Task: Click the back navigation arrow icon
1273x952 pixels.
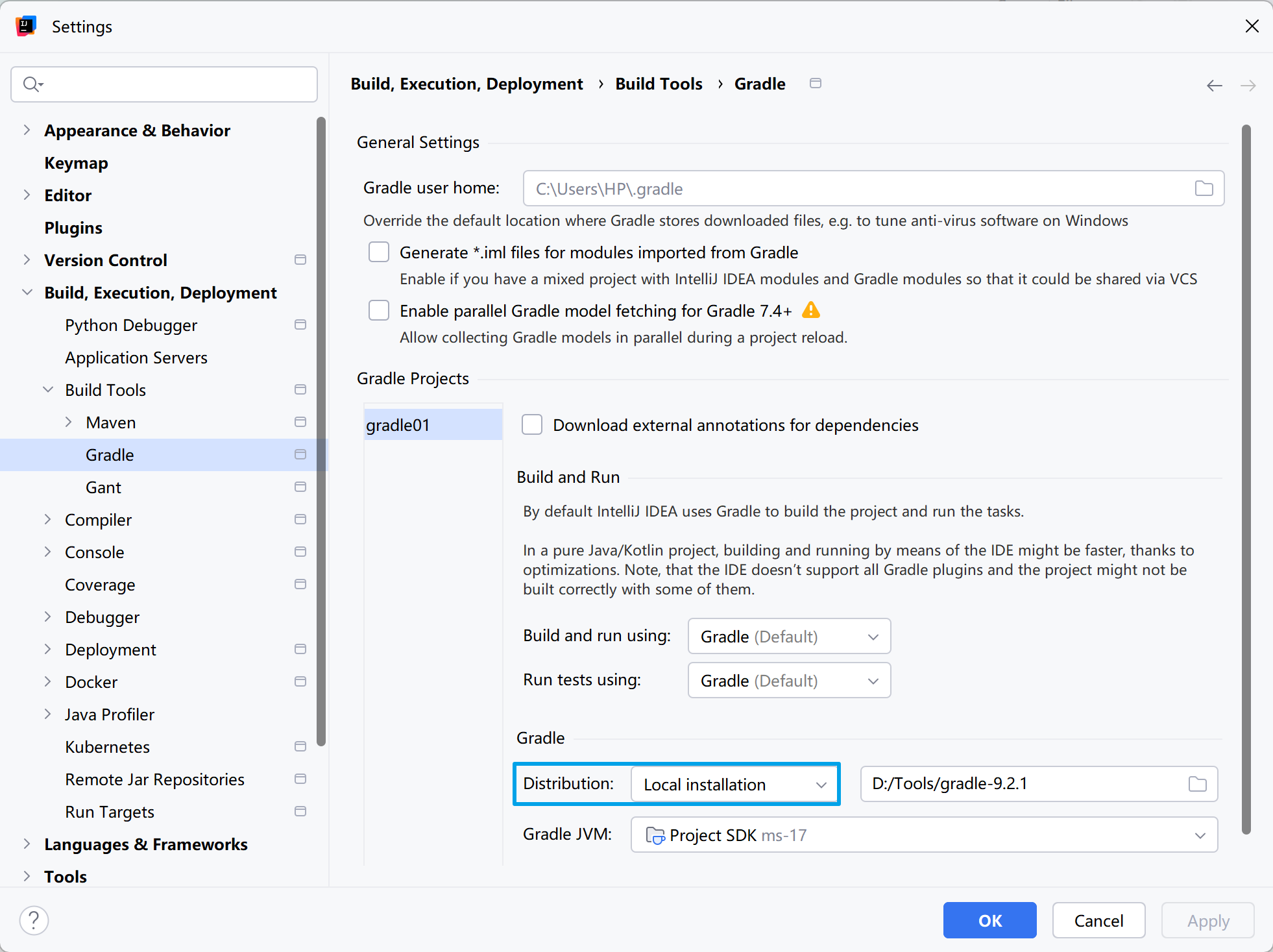Action: pos(1214,86)
